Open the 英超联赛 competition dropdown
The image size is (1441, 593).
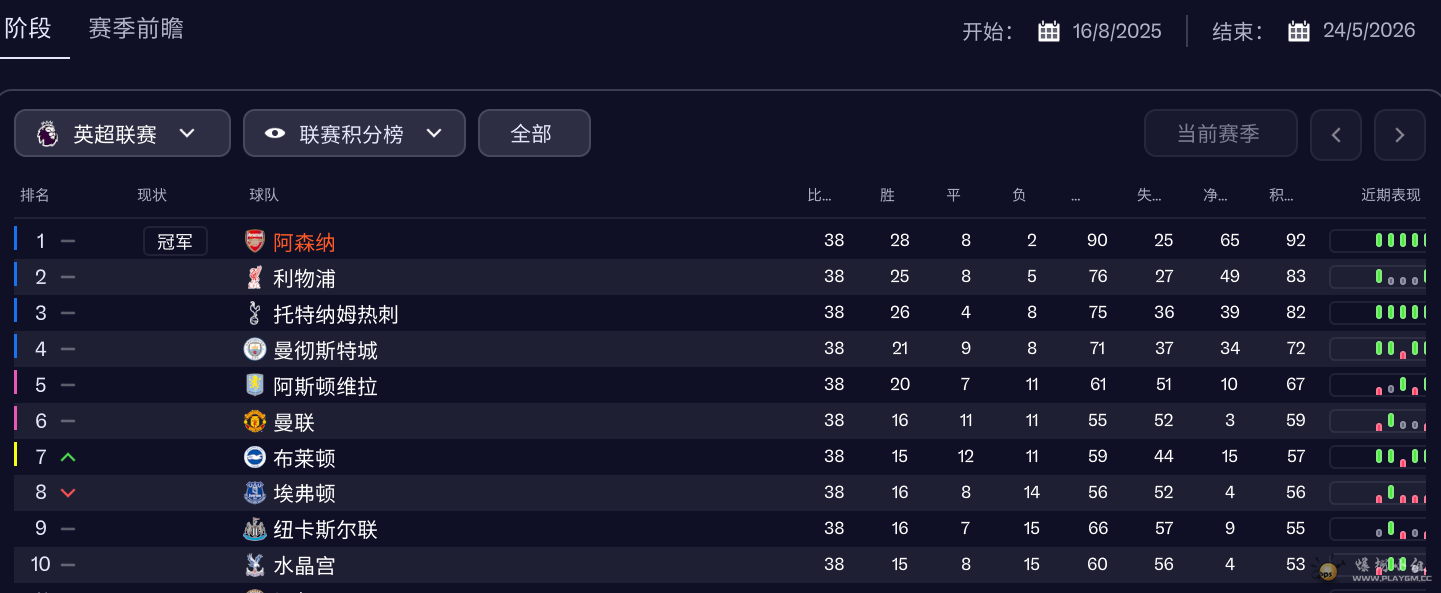(x=122, y=133)
